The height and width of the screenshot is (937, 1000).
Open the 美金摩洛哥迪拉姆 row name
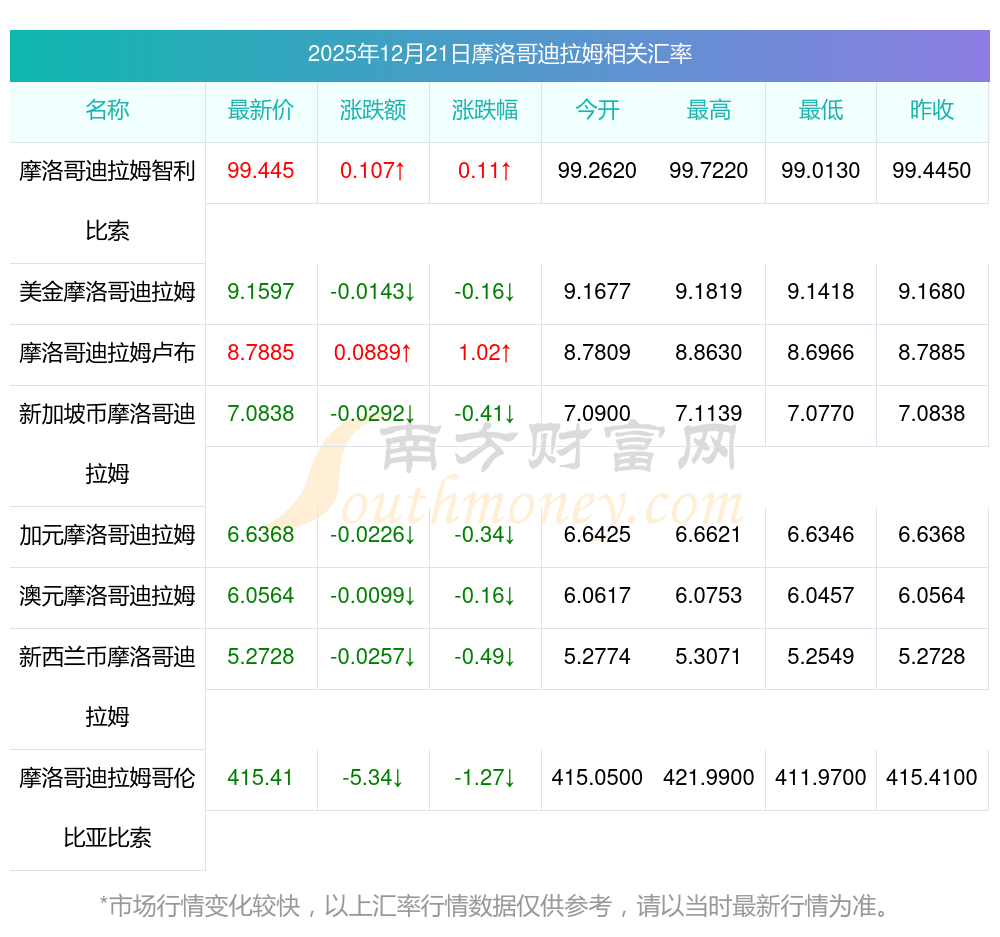point(107,292)
